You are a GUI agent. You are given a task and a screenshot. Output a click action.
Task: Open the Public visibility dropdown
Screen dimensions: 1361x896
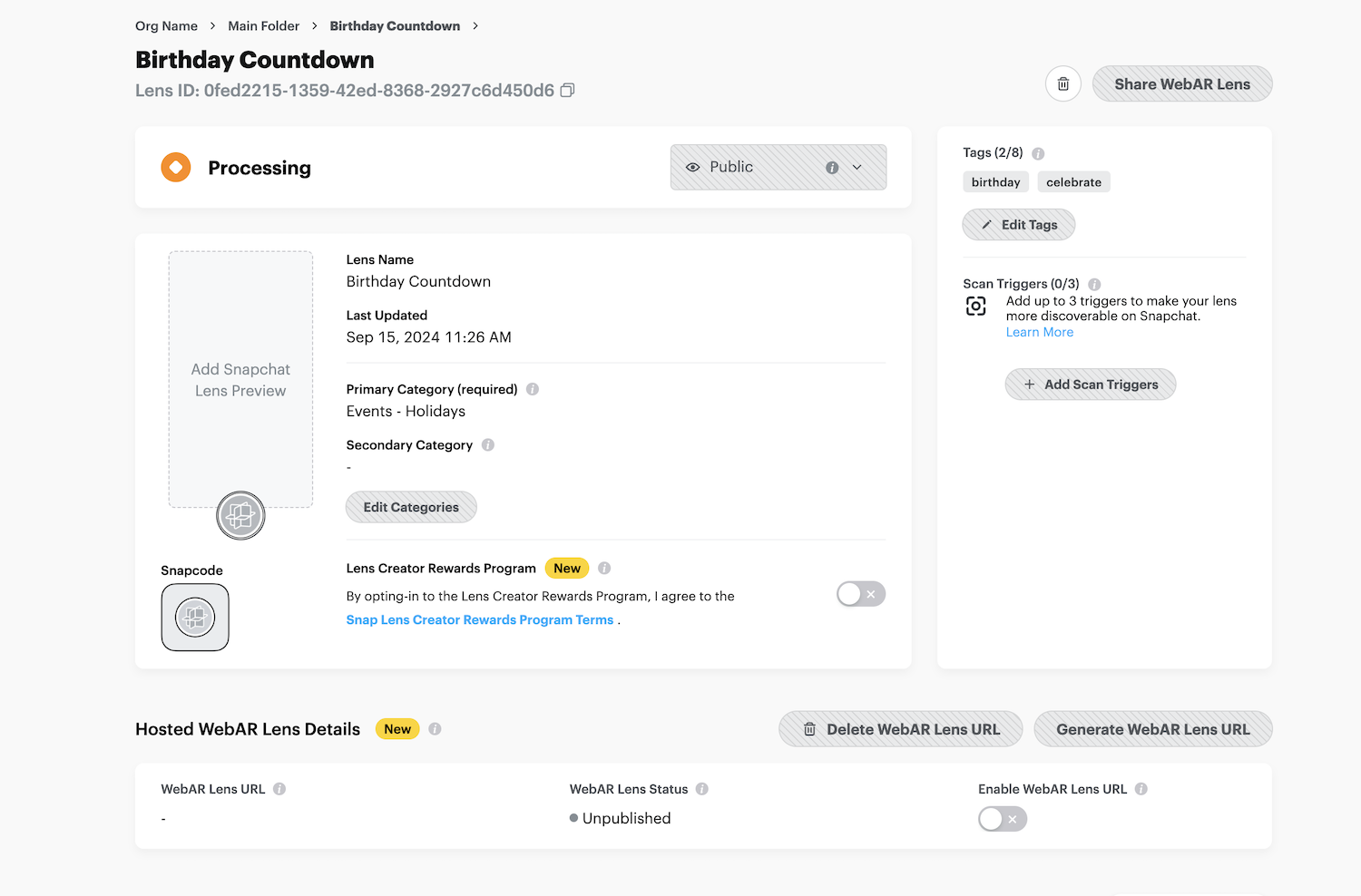778,168
